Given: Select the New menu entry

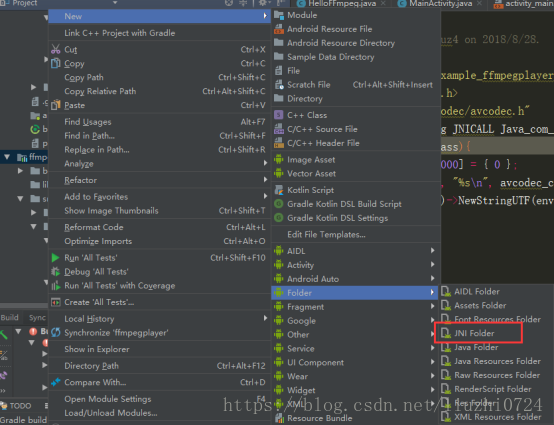Looking at the screenshot, I should pyautogui.click(x=159, y=16).
